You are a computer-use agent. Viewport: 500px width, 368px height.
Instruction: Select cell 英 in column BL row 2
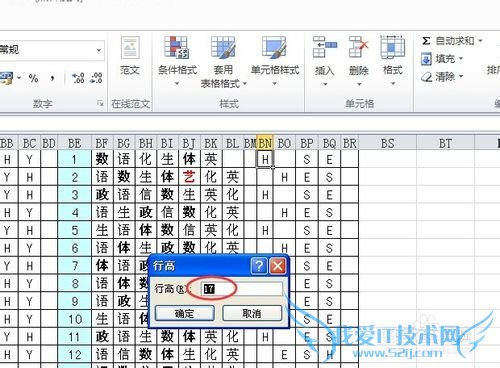coord(232,177)
